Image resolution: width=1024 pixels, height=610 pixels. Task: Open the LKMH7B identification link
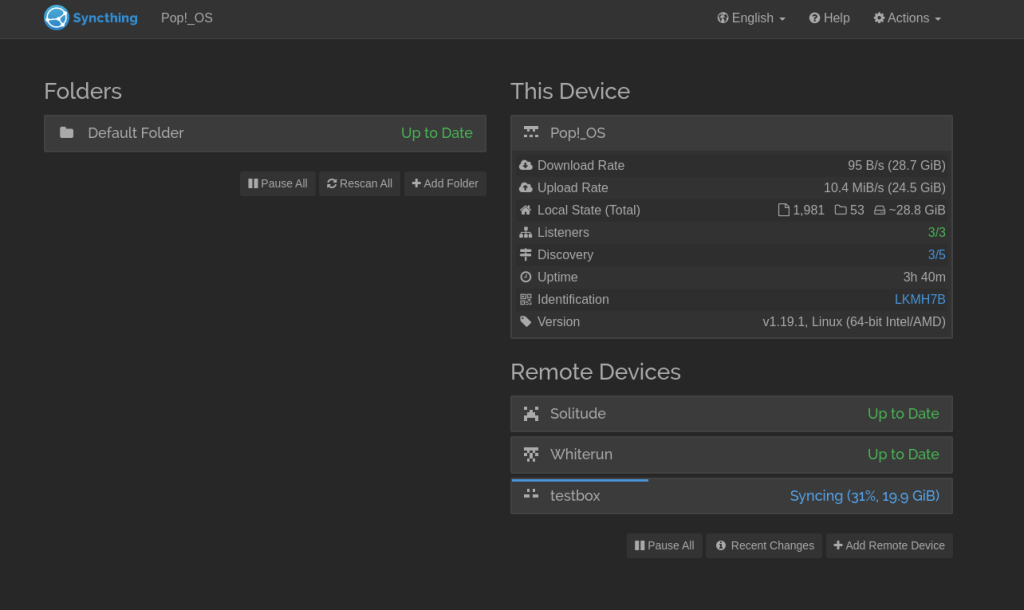pos(919,300)
